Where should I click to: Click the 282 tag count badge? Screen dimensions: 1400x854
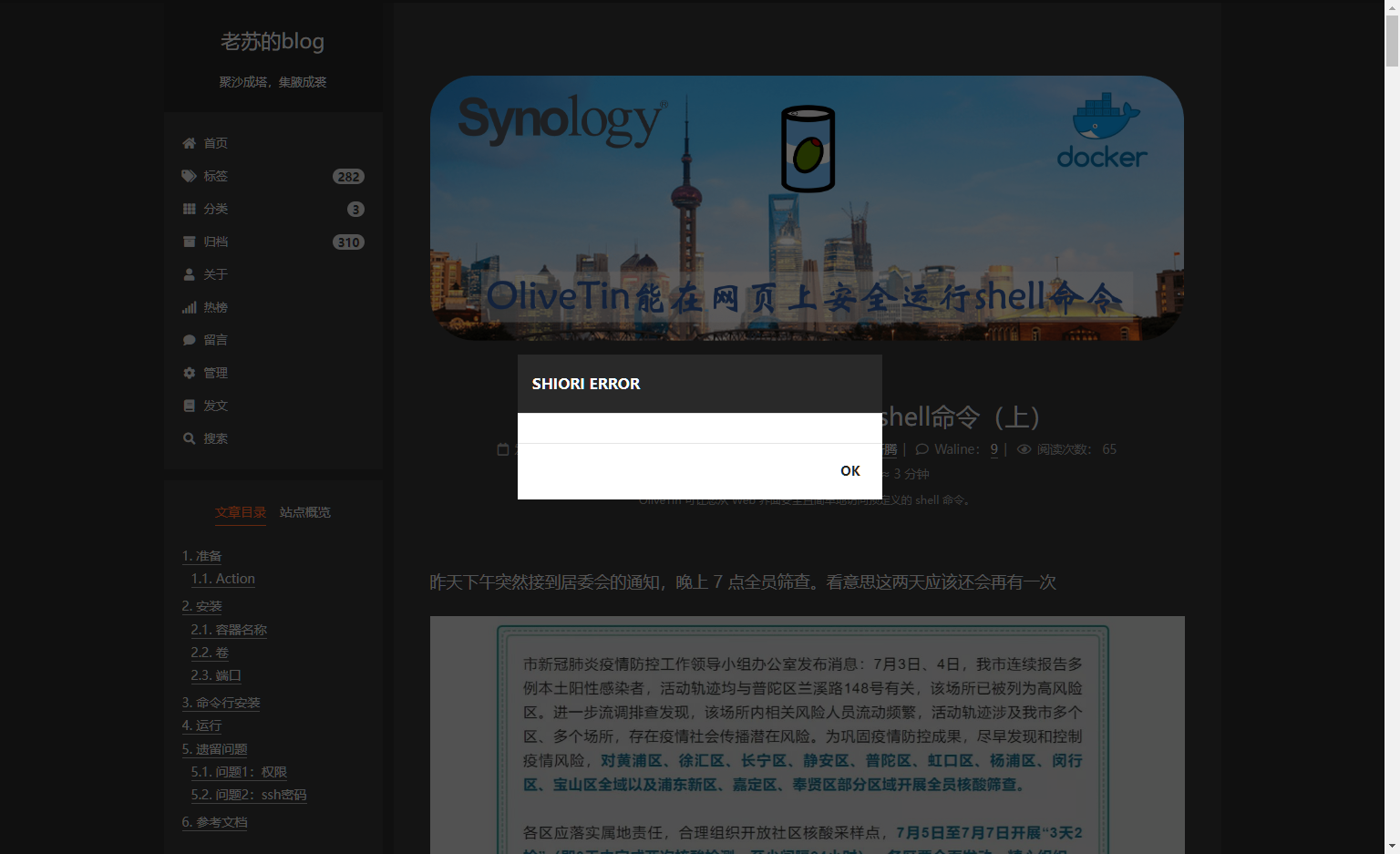[x=348, y=177]
